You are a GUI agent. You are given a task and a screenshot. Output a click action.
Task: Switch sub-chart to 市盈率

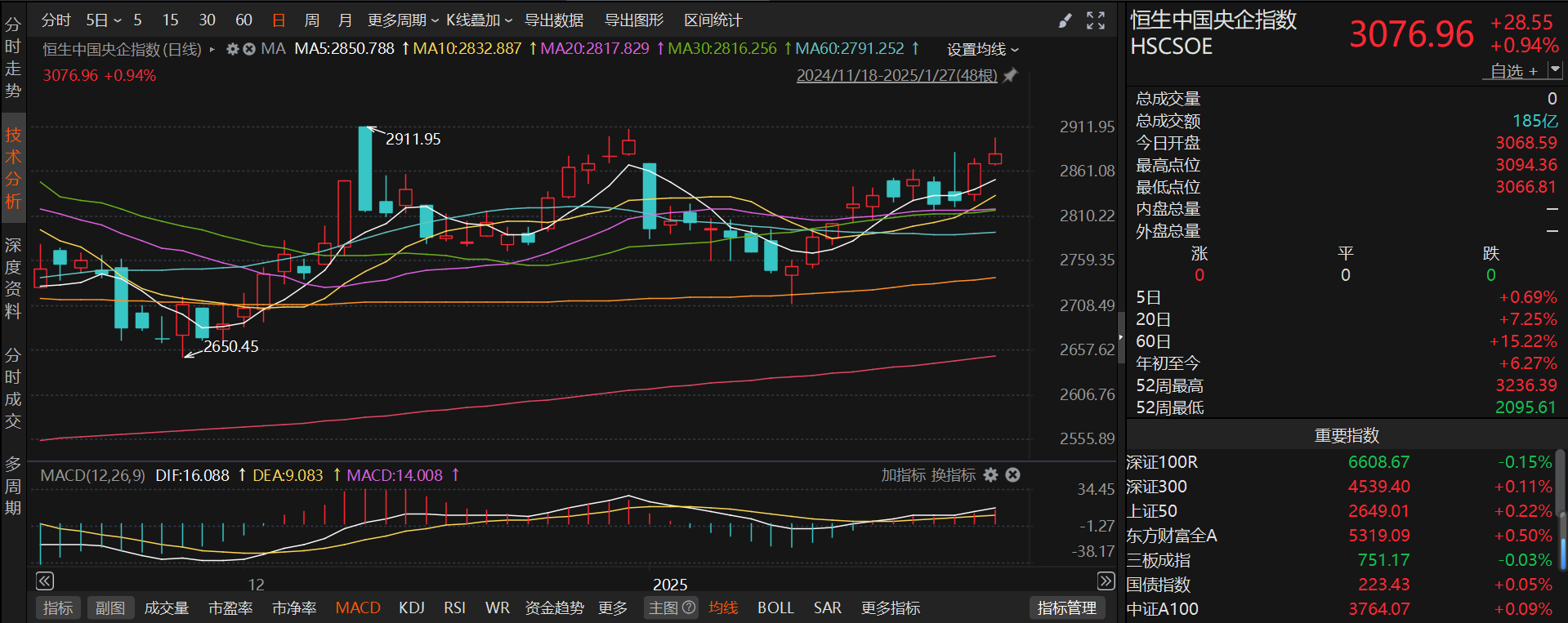[230, 607]
